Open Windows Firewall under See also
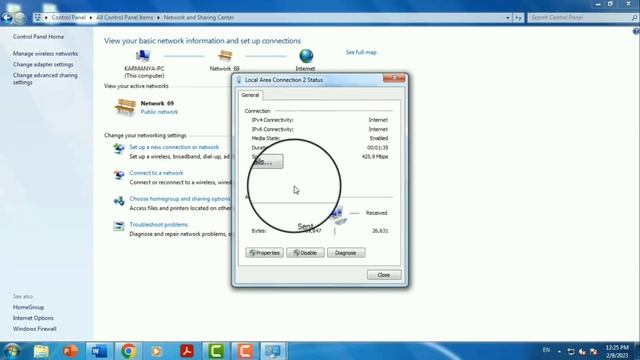This screenshot has height=360, width=640. pyautogui.click(x=35, y=329)
